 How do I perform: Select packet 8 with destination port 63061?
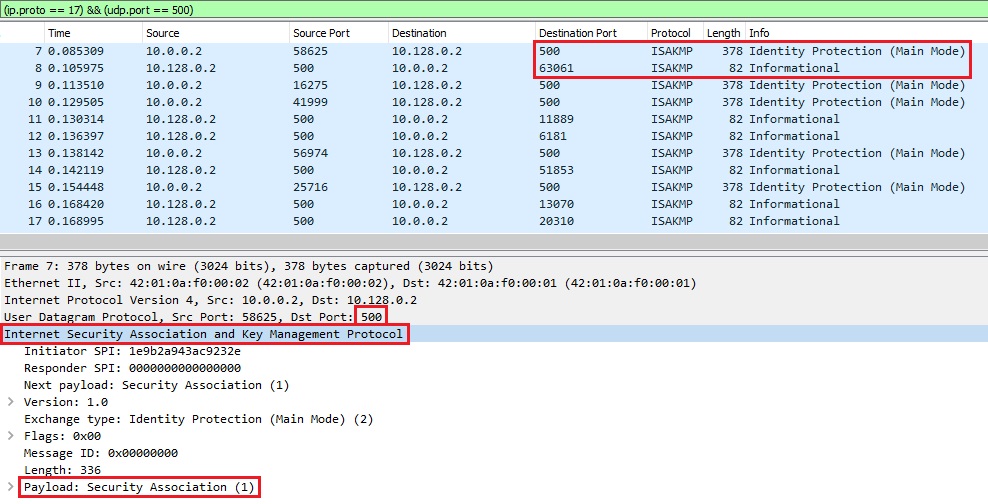494,68
